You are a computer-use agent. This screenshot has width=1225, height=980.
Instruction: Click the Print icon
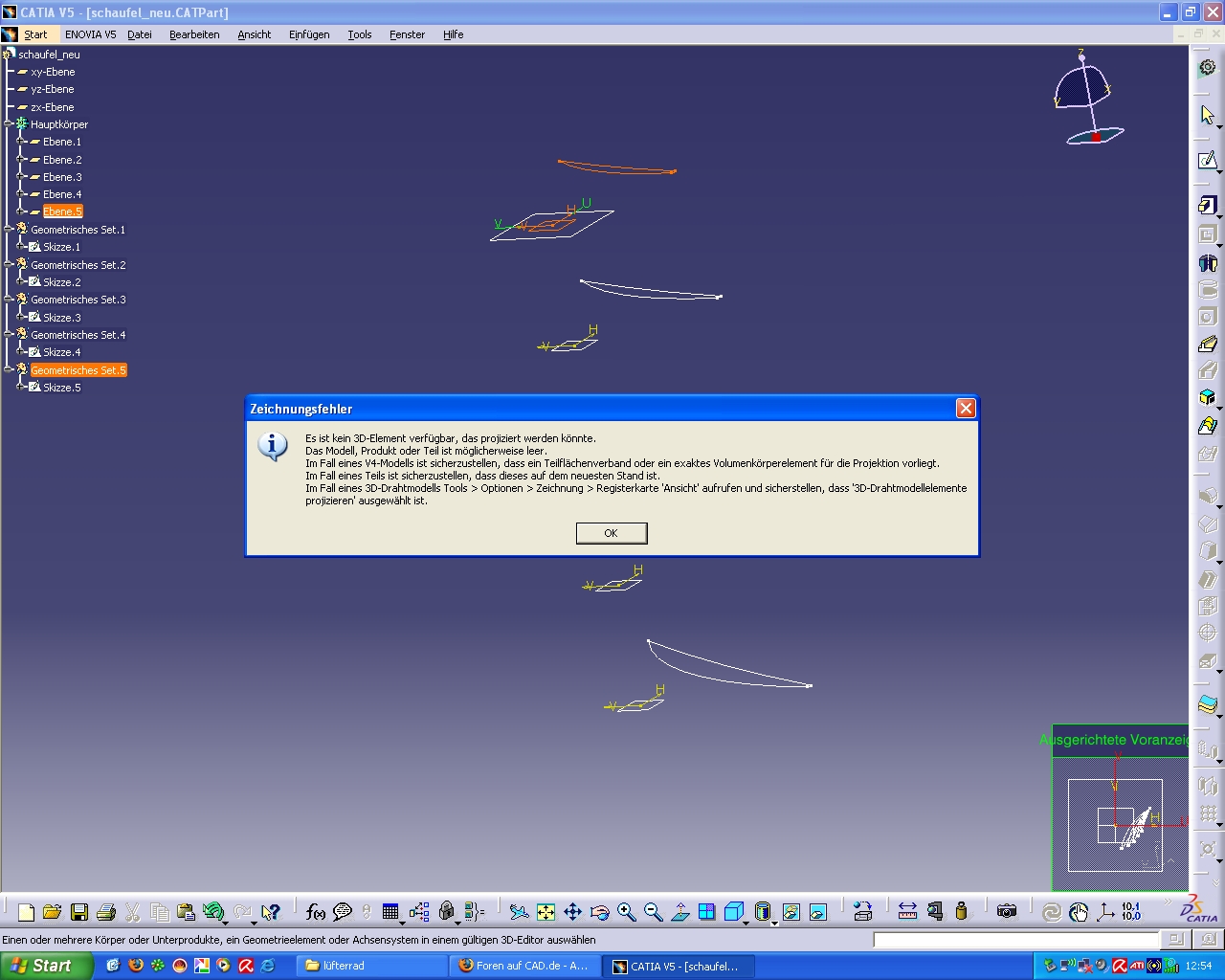coord(106,912)
